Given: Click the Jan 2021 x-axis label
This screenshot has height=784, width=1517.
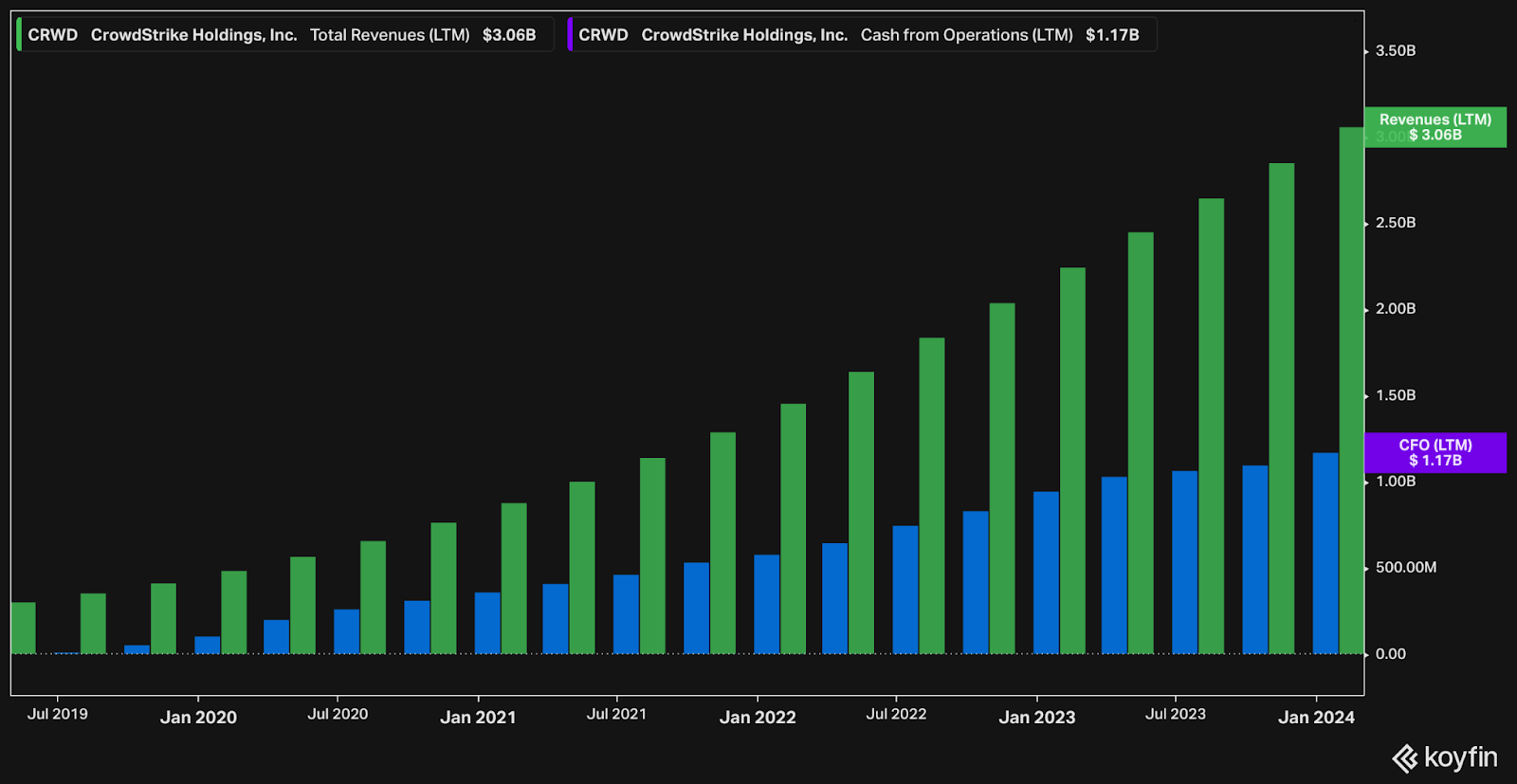Looking at the screenshot, I should click(x=478, y=718).
